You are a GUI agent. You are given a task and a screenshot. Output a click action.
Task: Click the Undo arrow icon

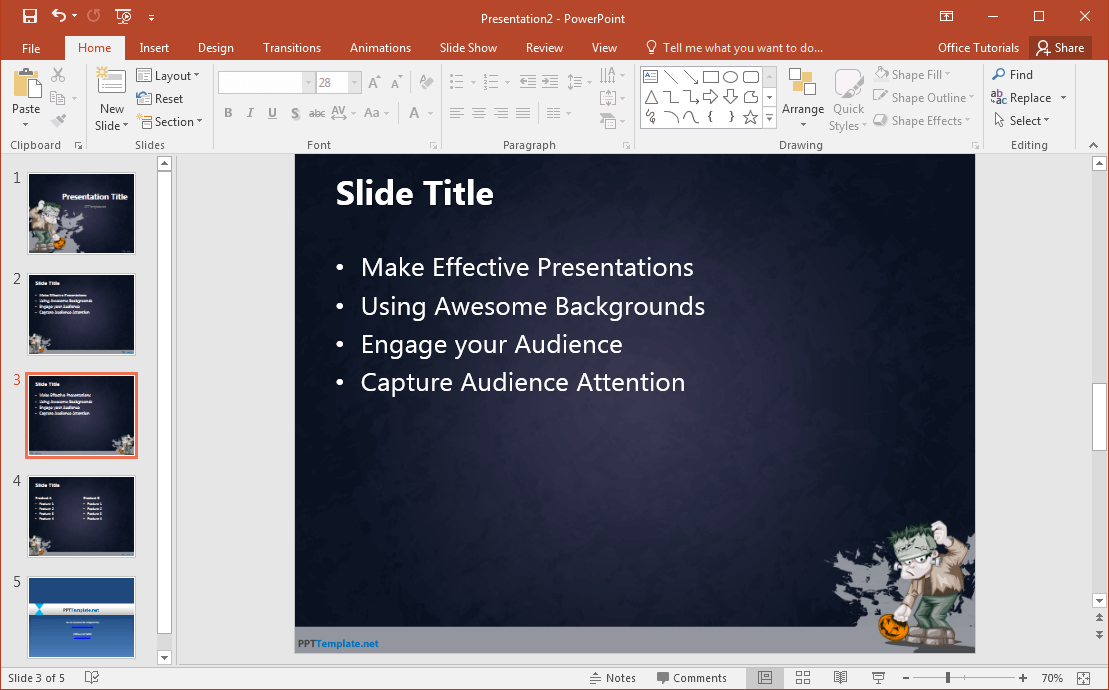coord(59,16)
